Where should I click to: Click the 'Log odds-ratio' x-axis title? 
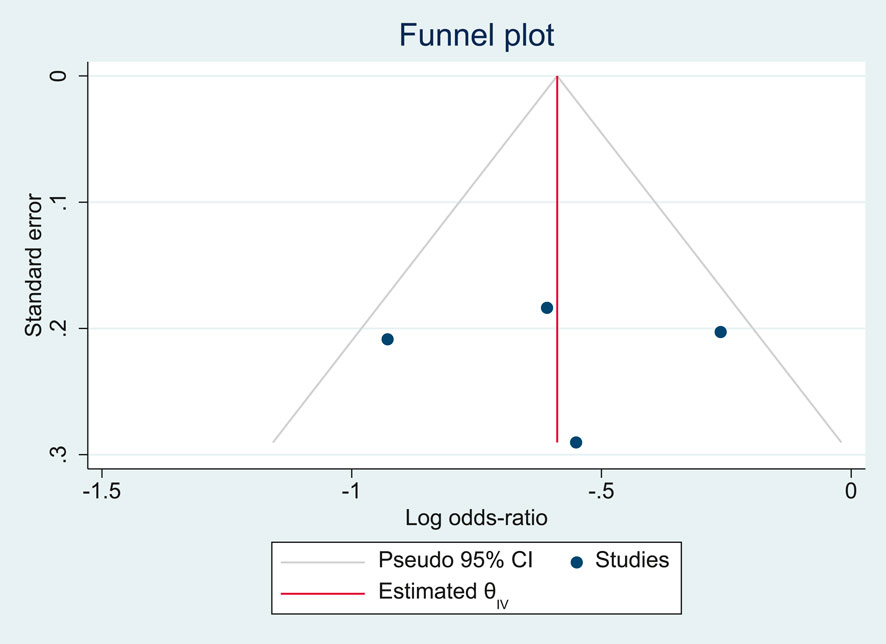coord(476,518)
